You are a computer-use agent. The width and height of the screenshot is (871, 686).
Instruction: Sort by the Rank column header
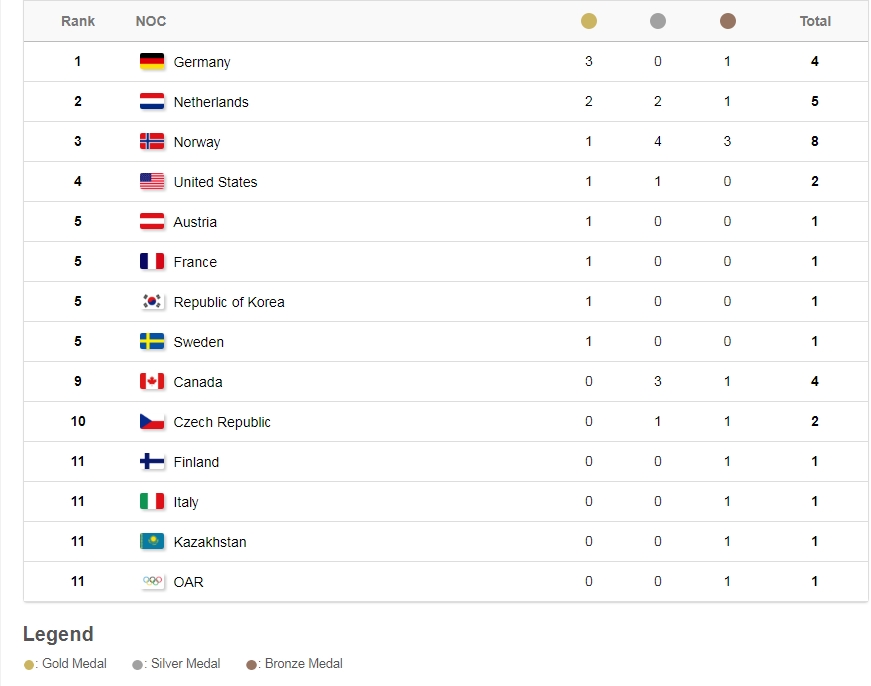coord(78,21)
